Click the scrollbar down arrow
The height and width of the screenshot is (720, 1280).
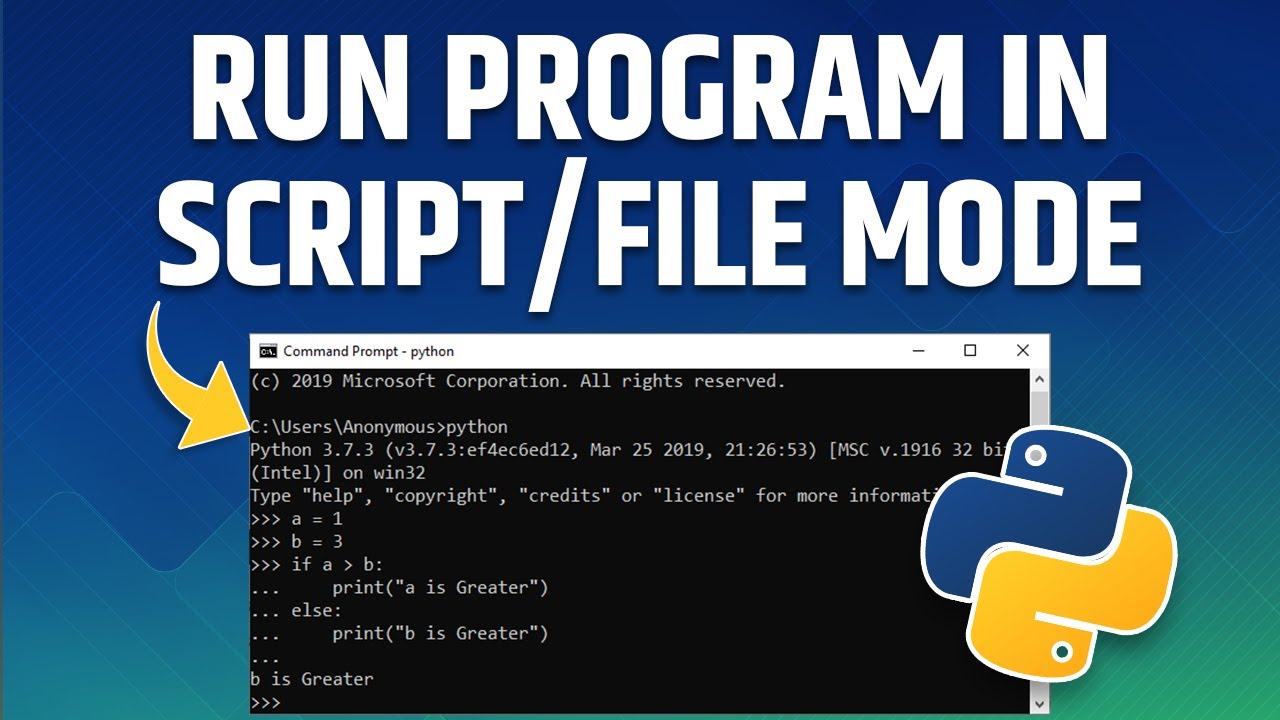1040,704
